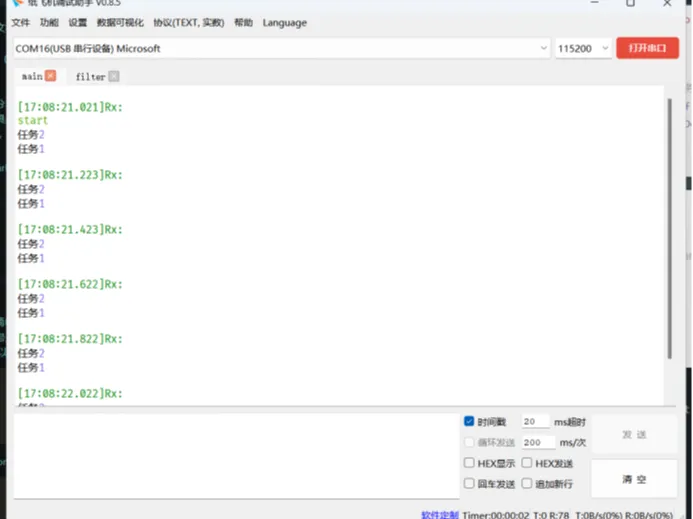Click the red 打开串口 button
Image resolution: width=693 pixels, height=519 pixels.
coord(647,48)
